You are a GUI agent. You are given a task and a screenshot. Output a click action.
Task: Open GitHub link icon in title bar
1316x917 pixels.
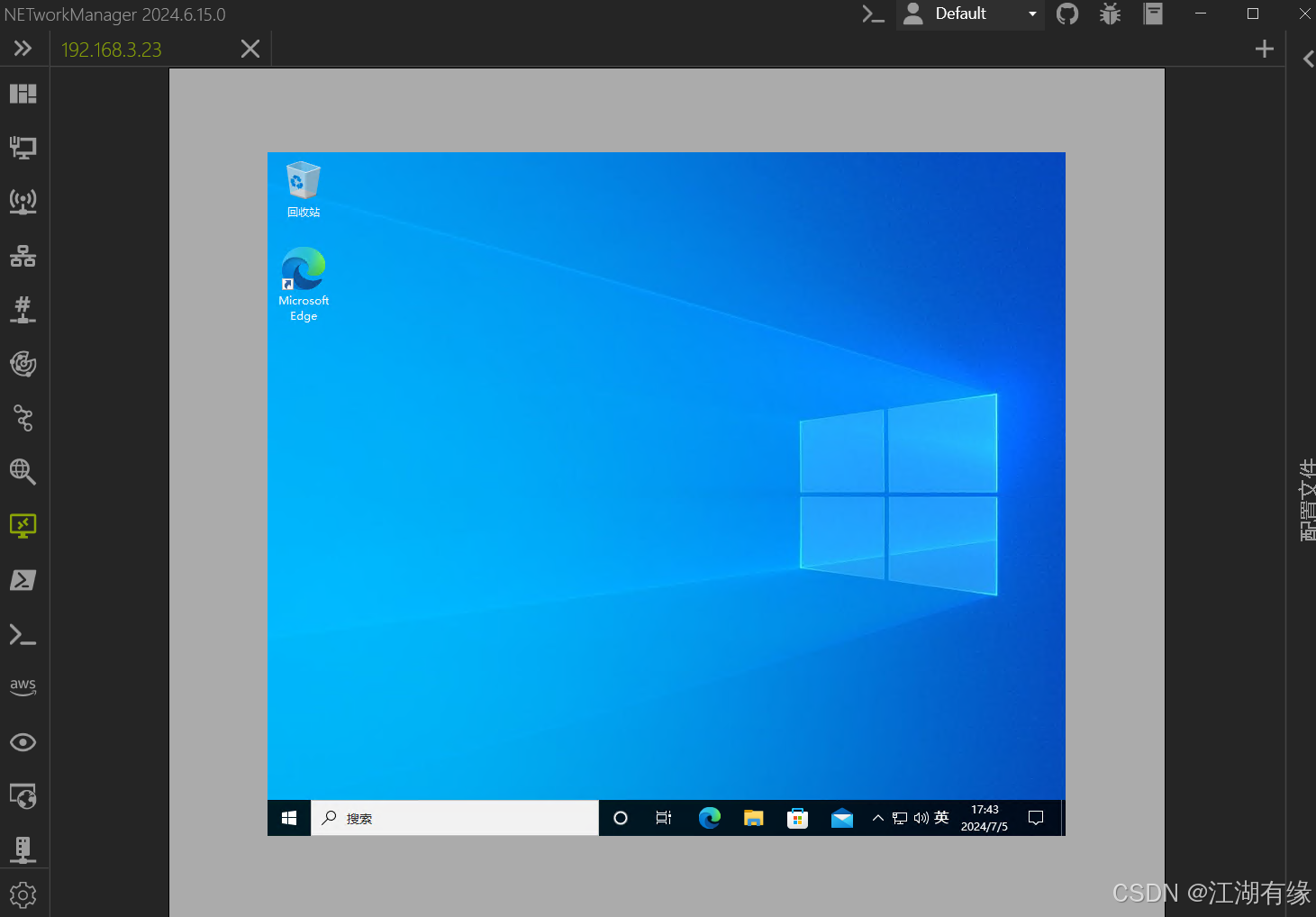1067,14
